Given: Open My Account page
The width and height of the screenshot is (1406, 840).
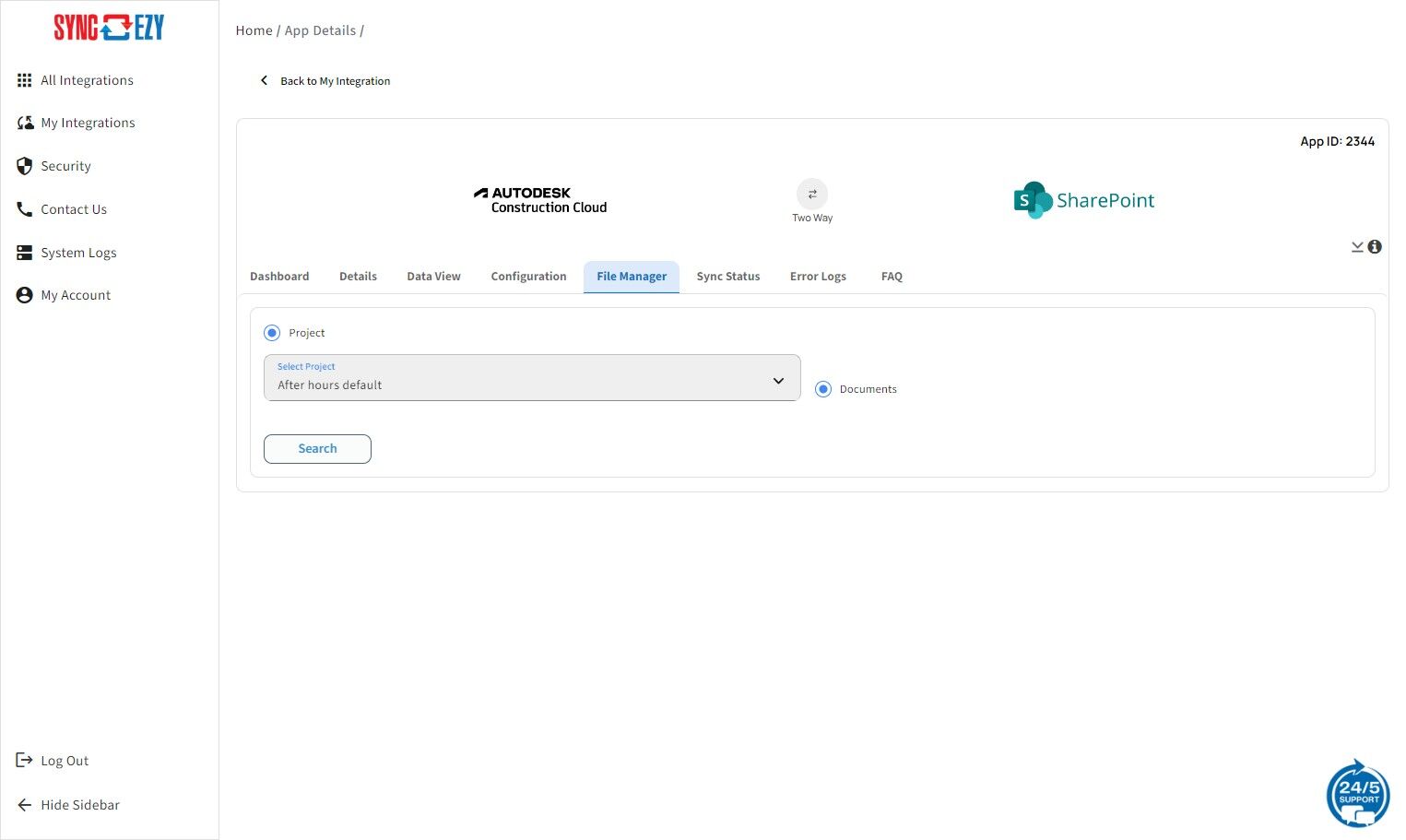Looking at the screenshot, I should (76, 295).
